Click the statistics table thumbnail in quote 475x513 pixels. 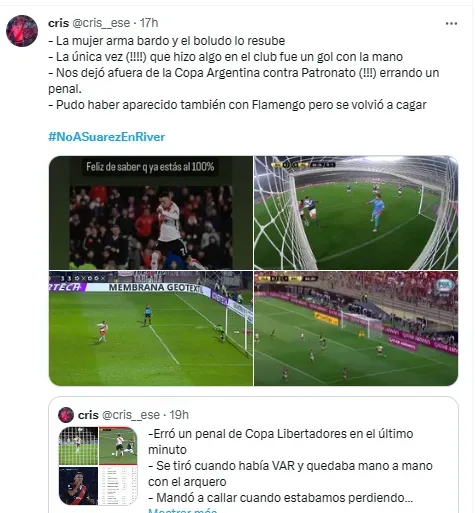(x=118, y=486)
